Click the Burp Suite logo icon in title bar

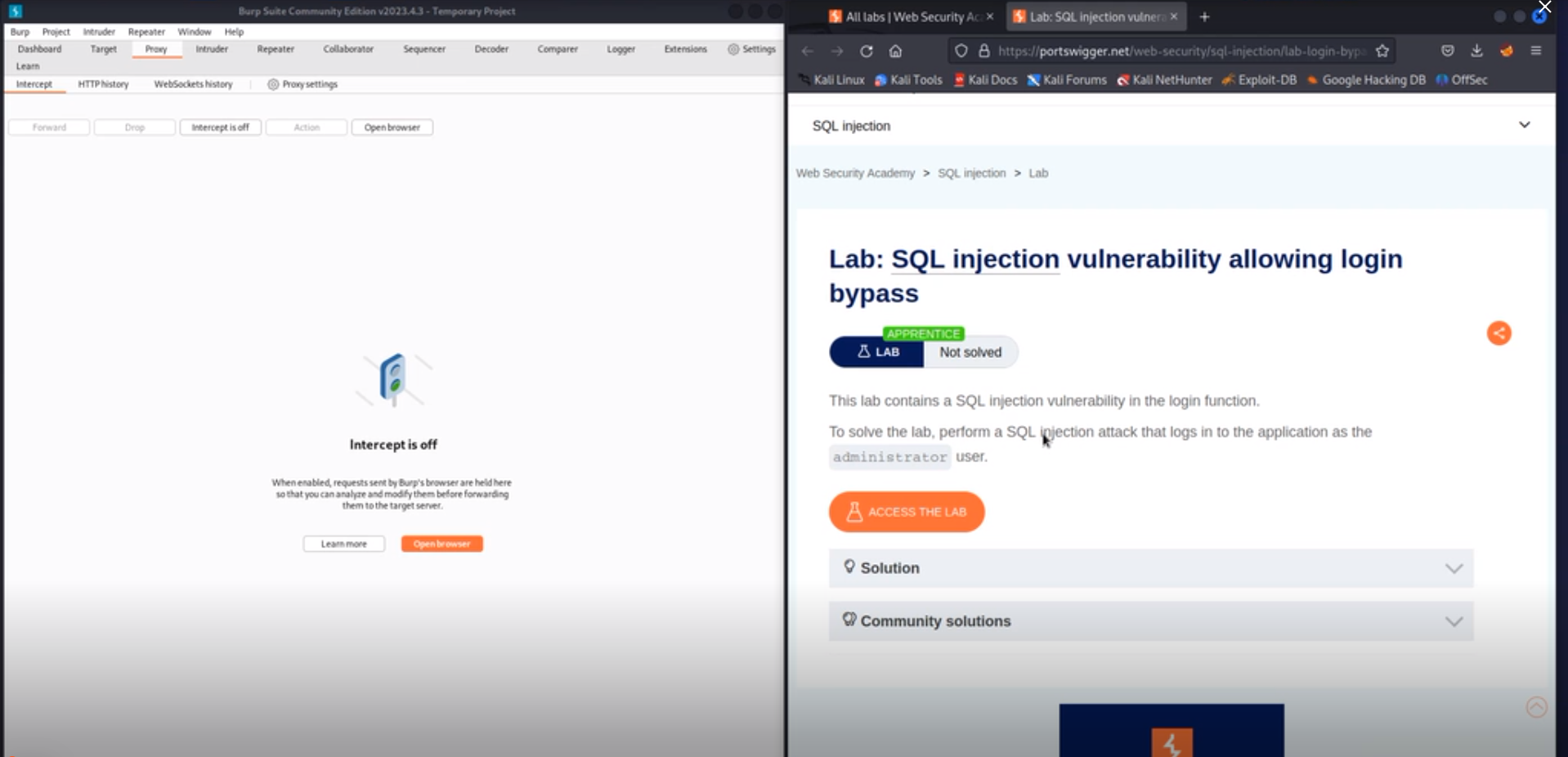click(x=15, y=11)
